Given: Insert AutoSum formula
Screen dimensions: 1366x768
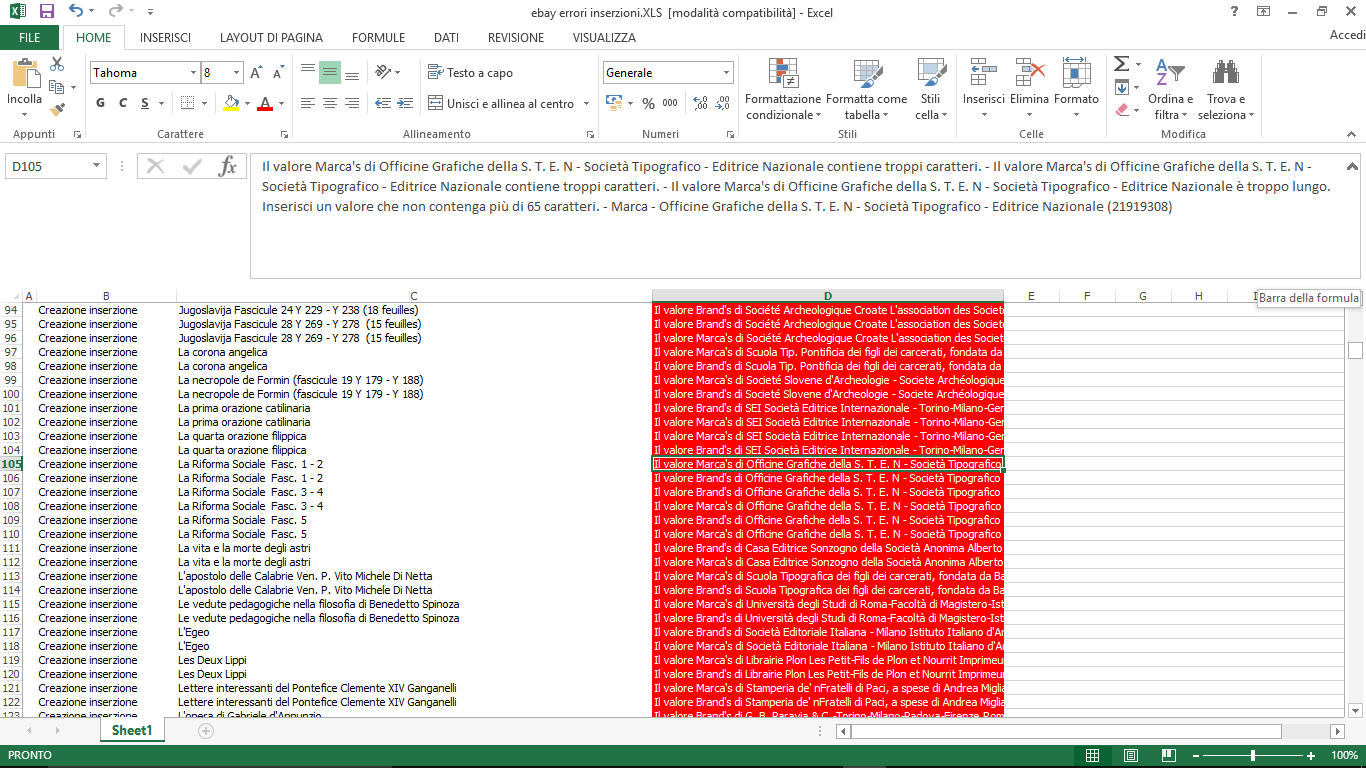Looking at the screenshot, I should pyautogui.click(x=1121, y=64).
